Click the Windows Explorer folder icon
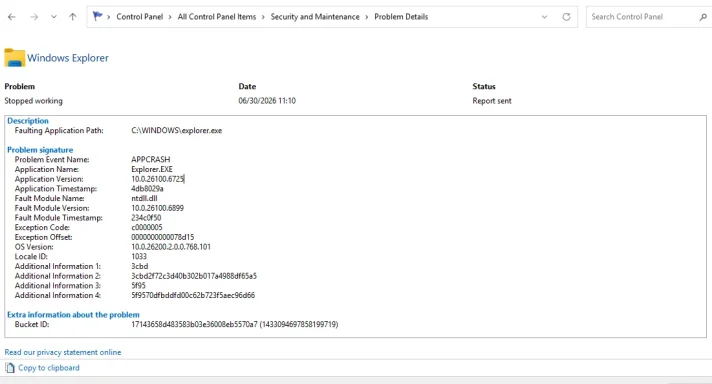This screenshot has height=384, width=712. click(15, 58)
